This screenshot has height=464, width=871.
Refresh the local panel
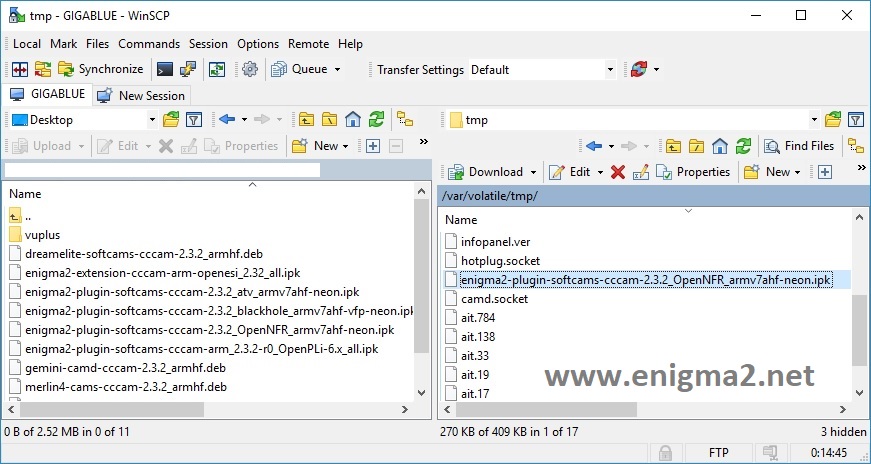pyautogui.click(x=376, y=119)
